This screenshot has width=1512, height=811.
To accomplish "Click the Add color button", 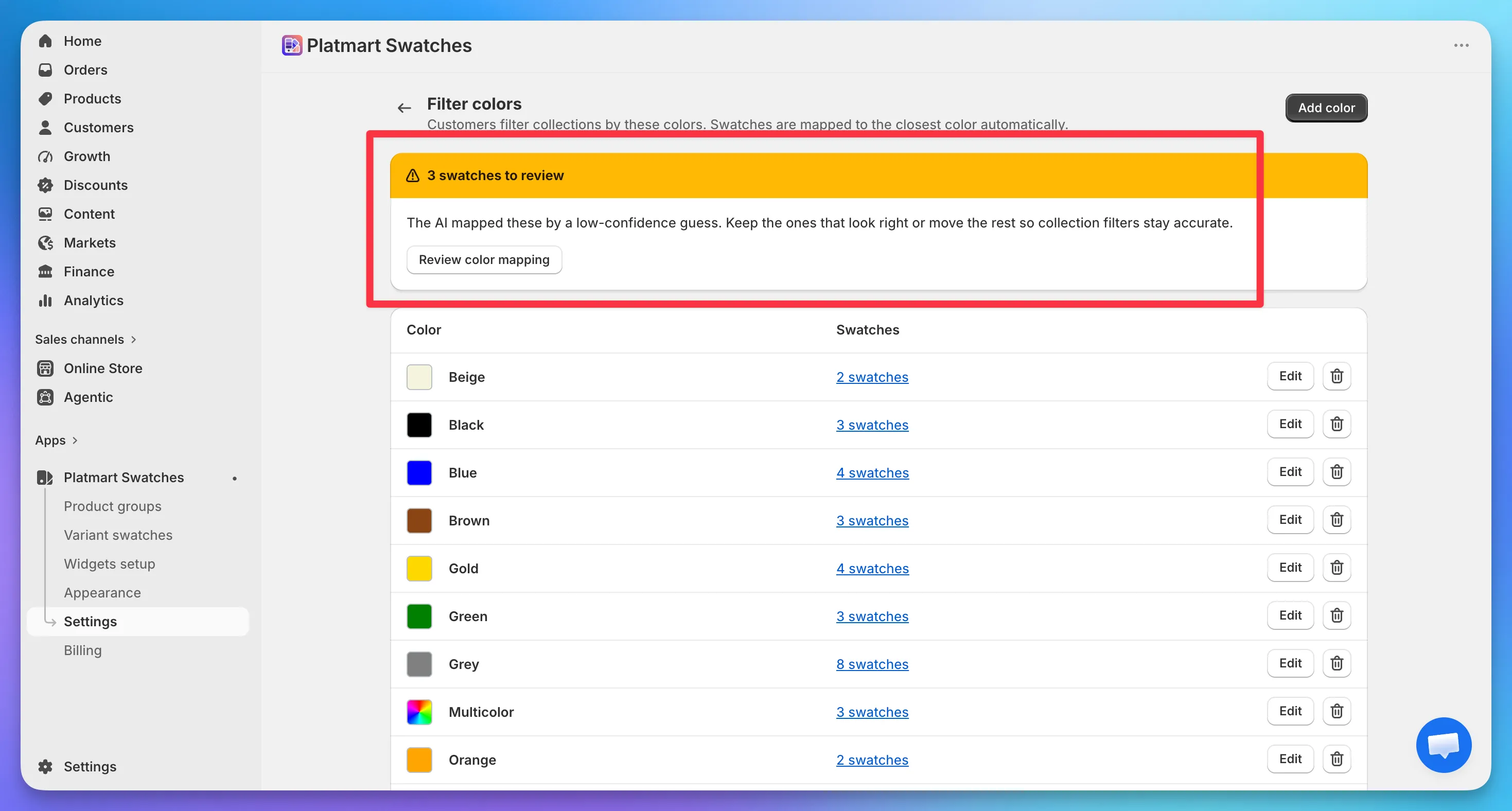I will (1326, 108).
